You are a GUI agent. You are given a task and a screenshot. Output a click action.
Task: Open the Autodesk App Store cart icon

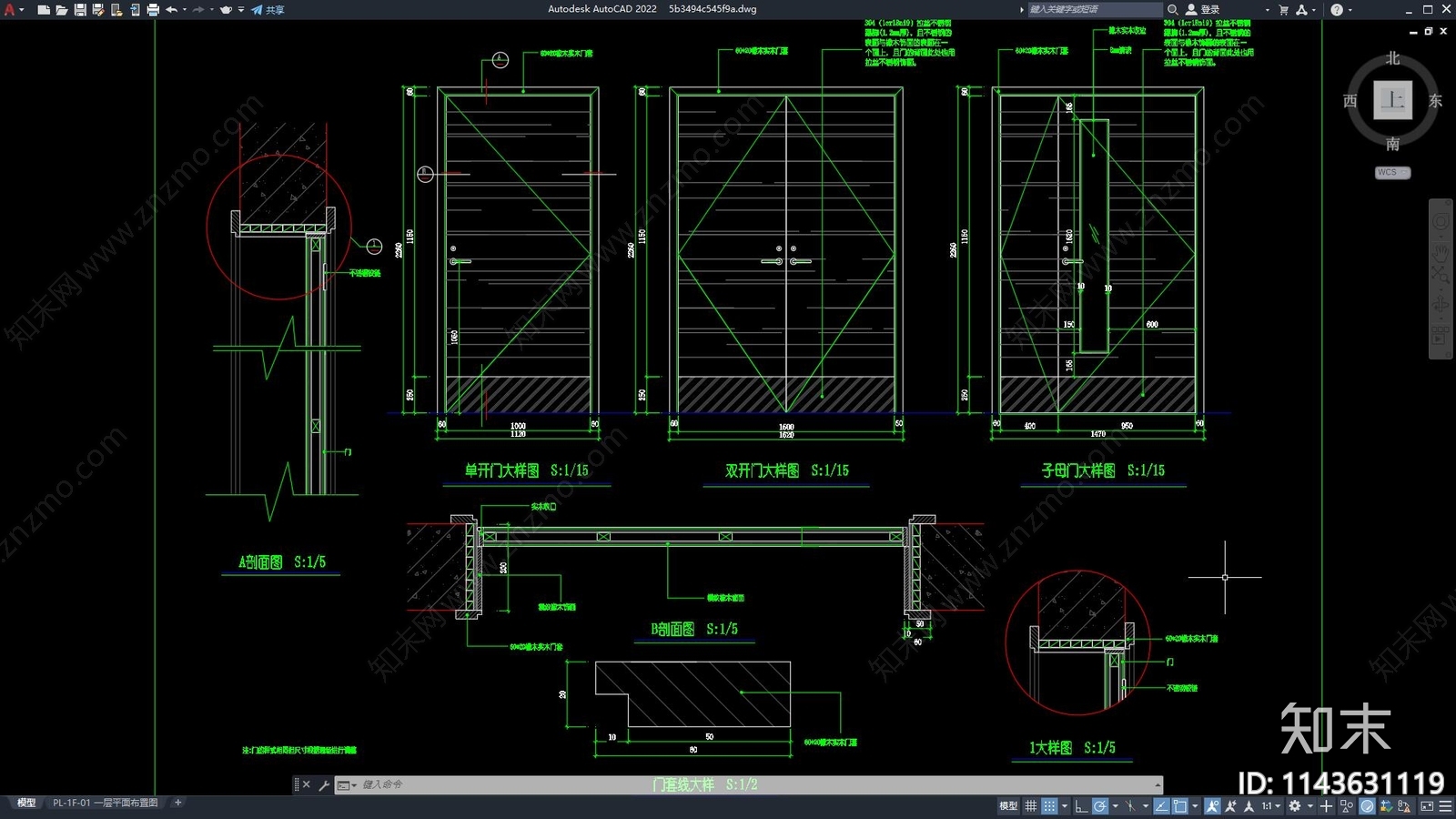pos(1283,9)
